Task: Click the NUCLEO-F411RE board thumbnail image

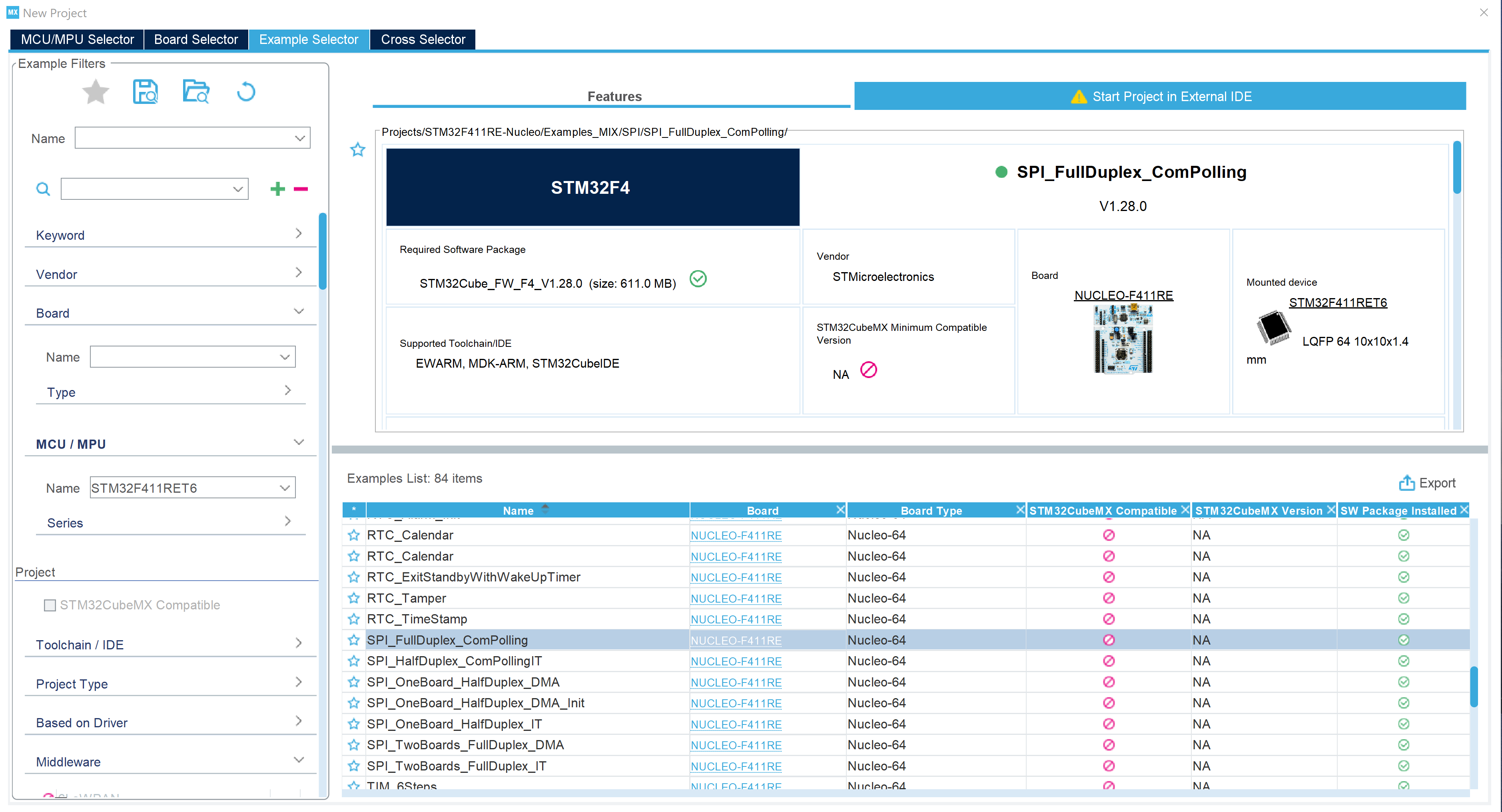Action: [x=1123, y=339]
